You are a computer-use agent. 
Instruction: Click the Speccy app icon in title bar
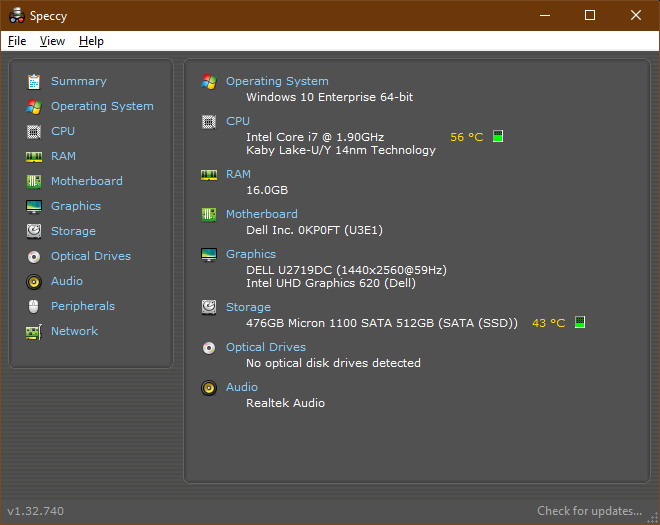(17, 15)
